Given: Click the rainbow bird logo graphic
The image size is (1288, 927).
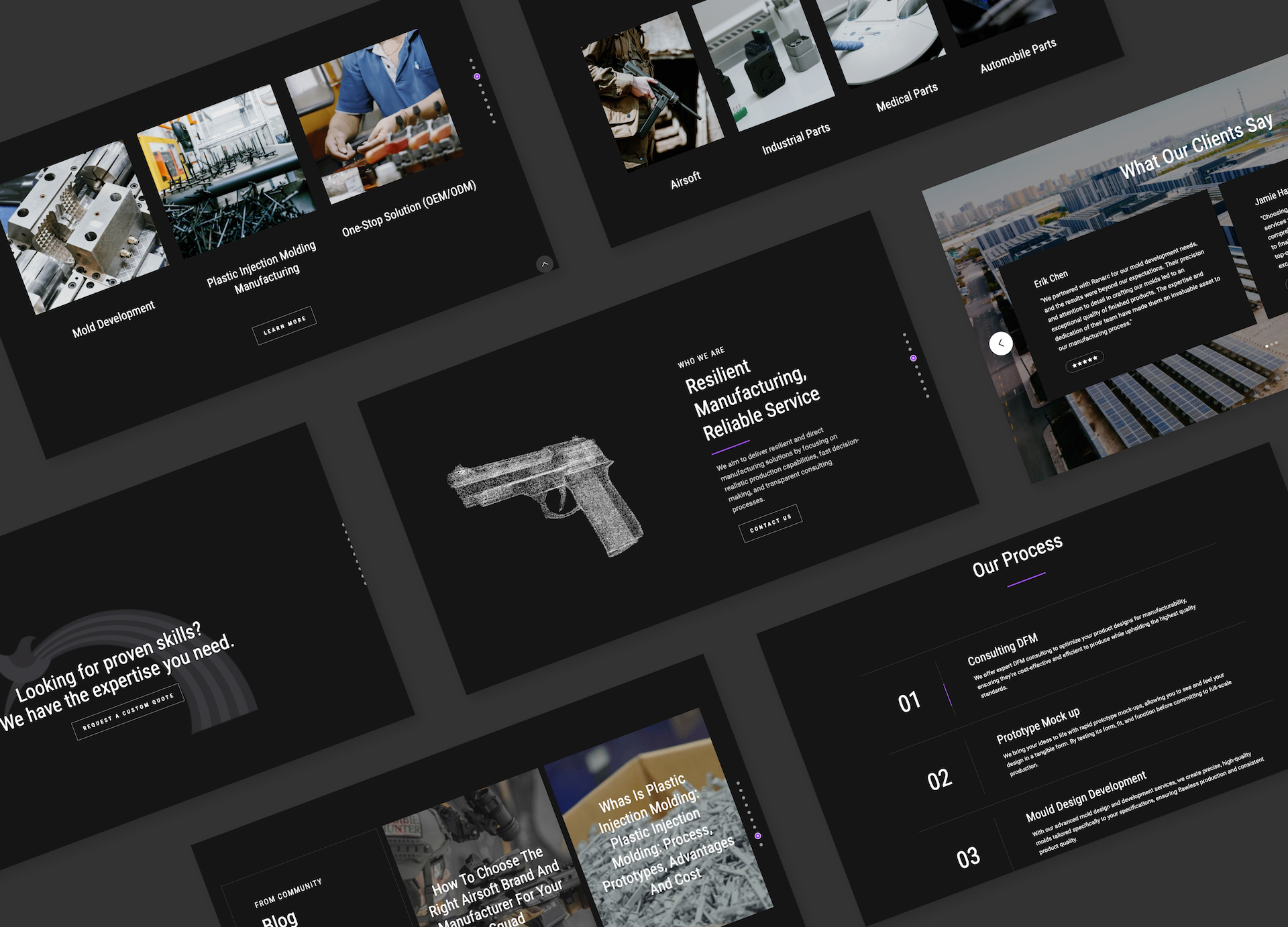Looking at the screenshot, I should (x=127, y=671).
